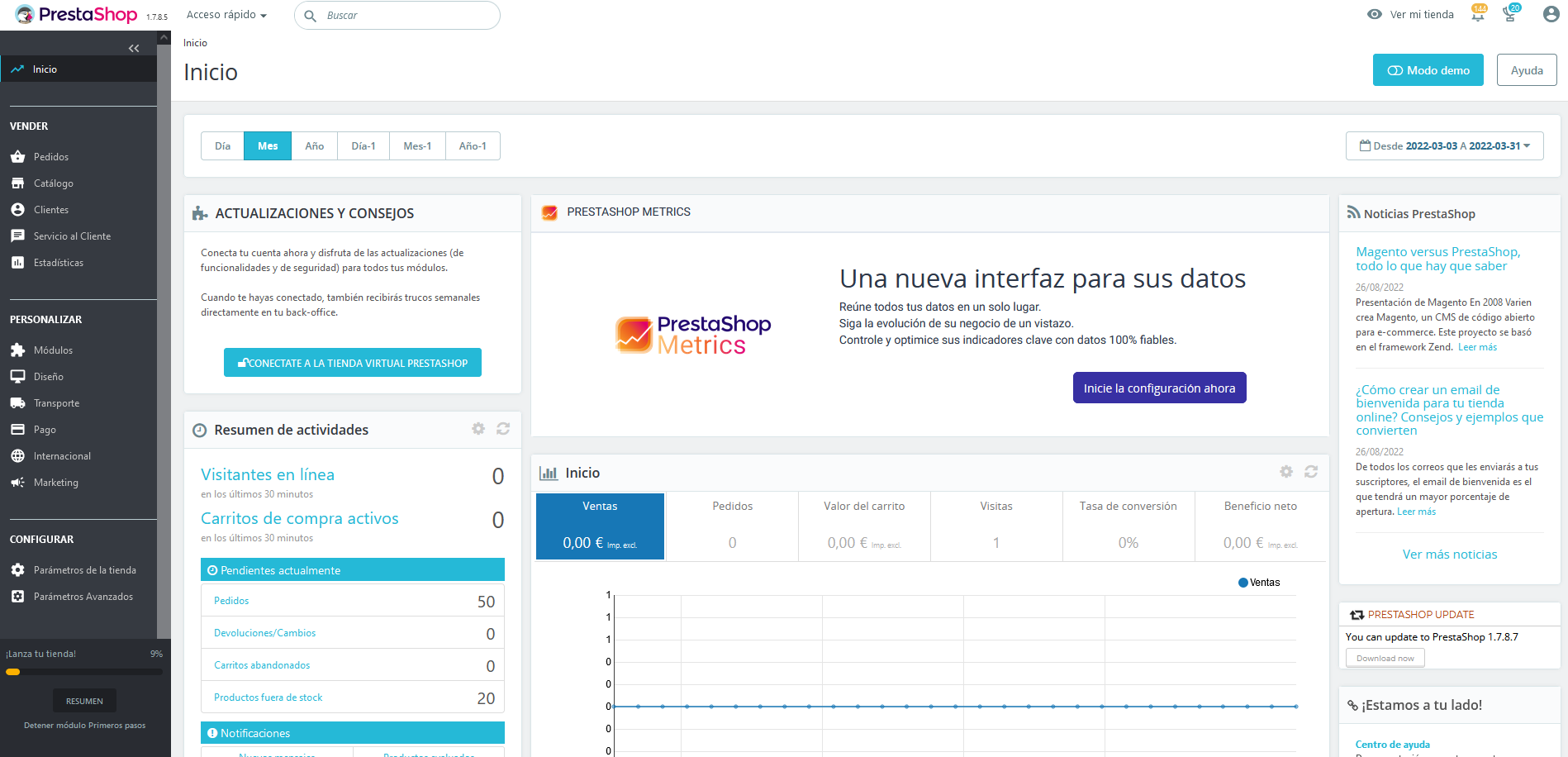Image resolution: width=1568 pixels, height=757 pixels.
Task: Select the Beneficio neto metric tab
Action: tap(1261, 526)
